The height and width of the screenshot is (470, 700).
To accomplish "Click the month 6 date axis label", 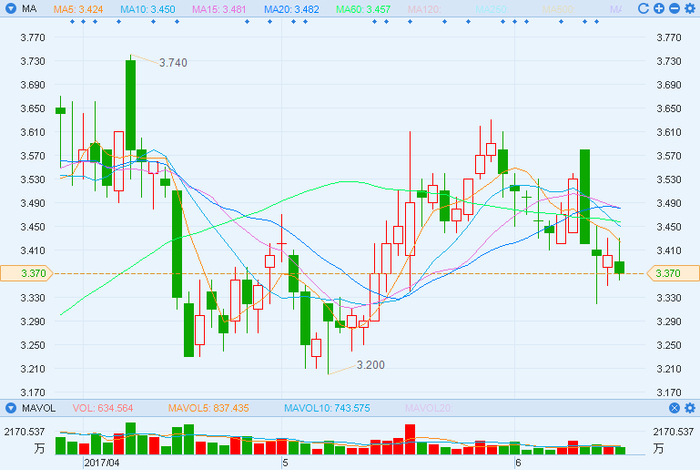I will (518, 463).
